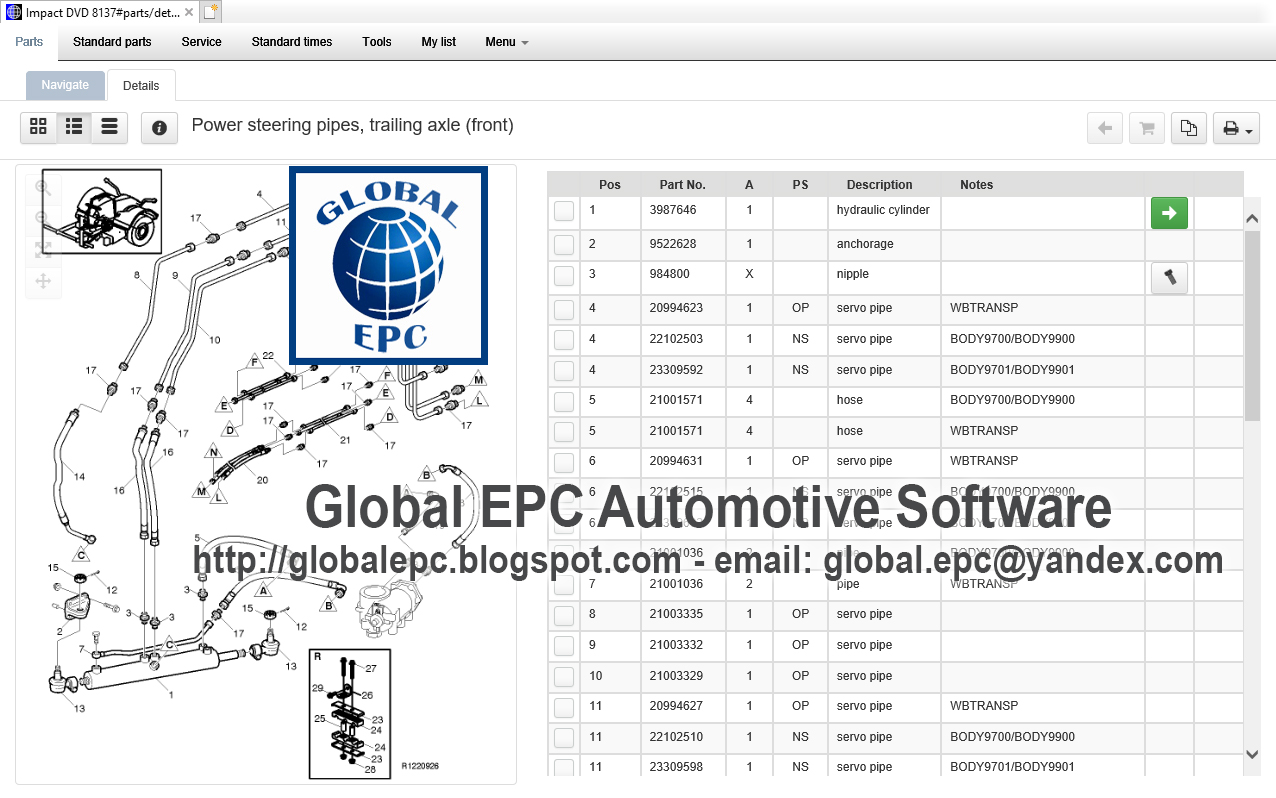Screen dimensions: 1276x798
Task: Open the information icon button
Action: [159, 127]
